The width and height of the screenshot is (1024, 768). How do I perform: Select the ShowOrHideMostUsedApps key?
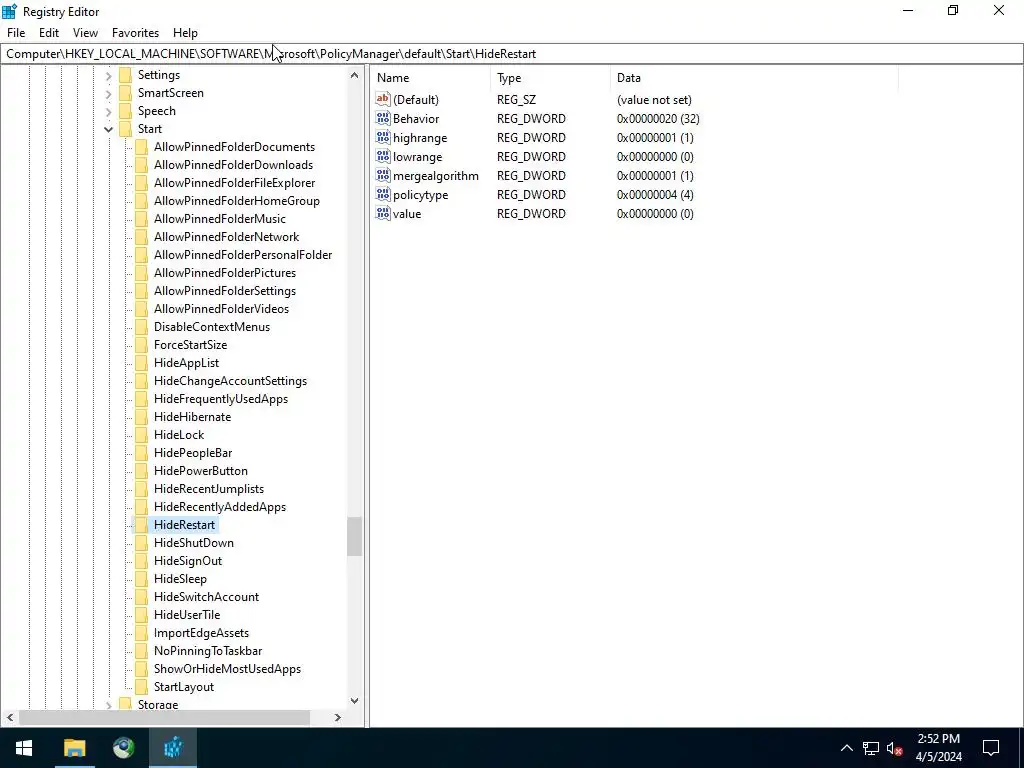point(228,669)
